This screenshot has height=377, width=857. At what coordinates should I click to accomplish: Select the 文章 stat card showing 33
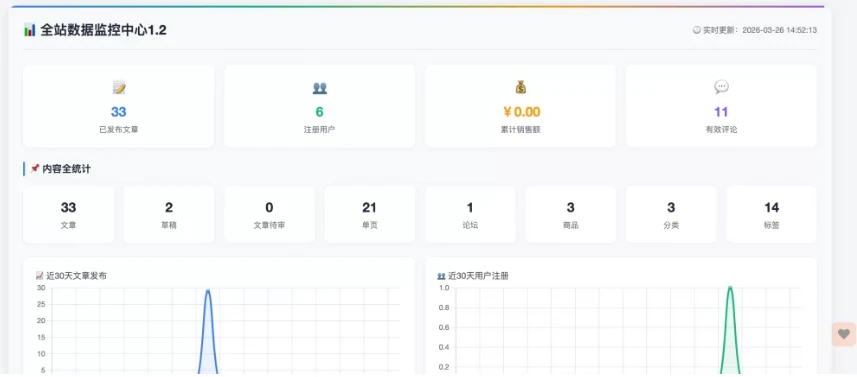(68, 214)
